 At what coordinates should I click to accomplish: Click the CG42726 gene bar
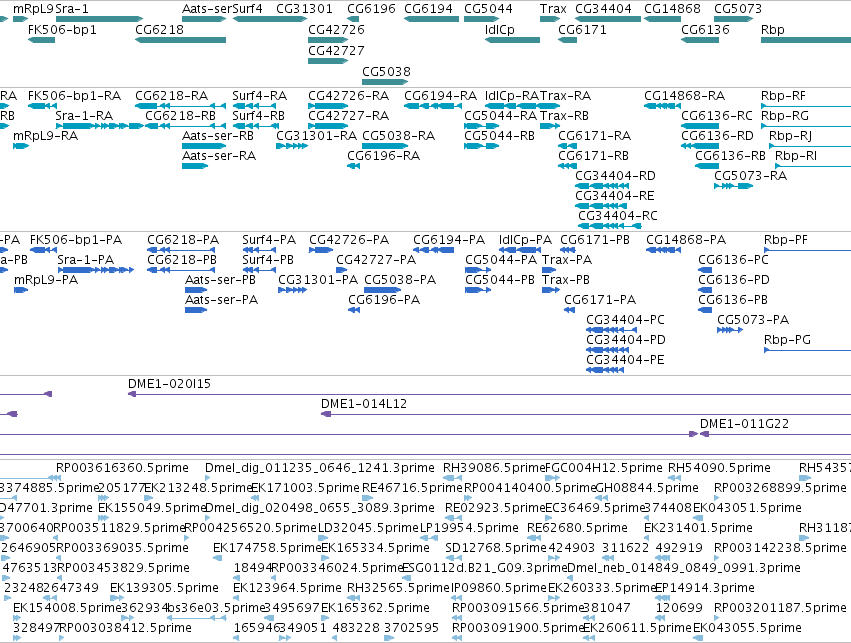(328, 40)
